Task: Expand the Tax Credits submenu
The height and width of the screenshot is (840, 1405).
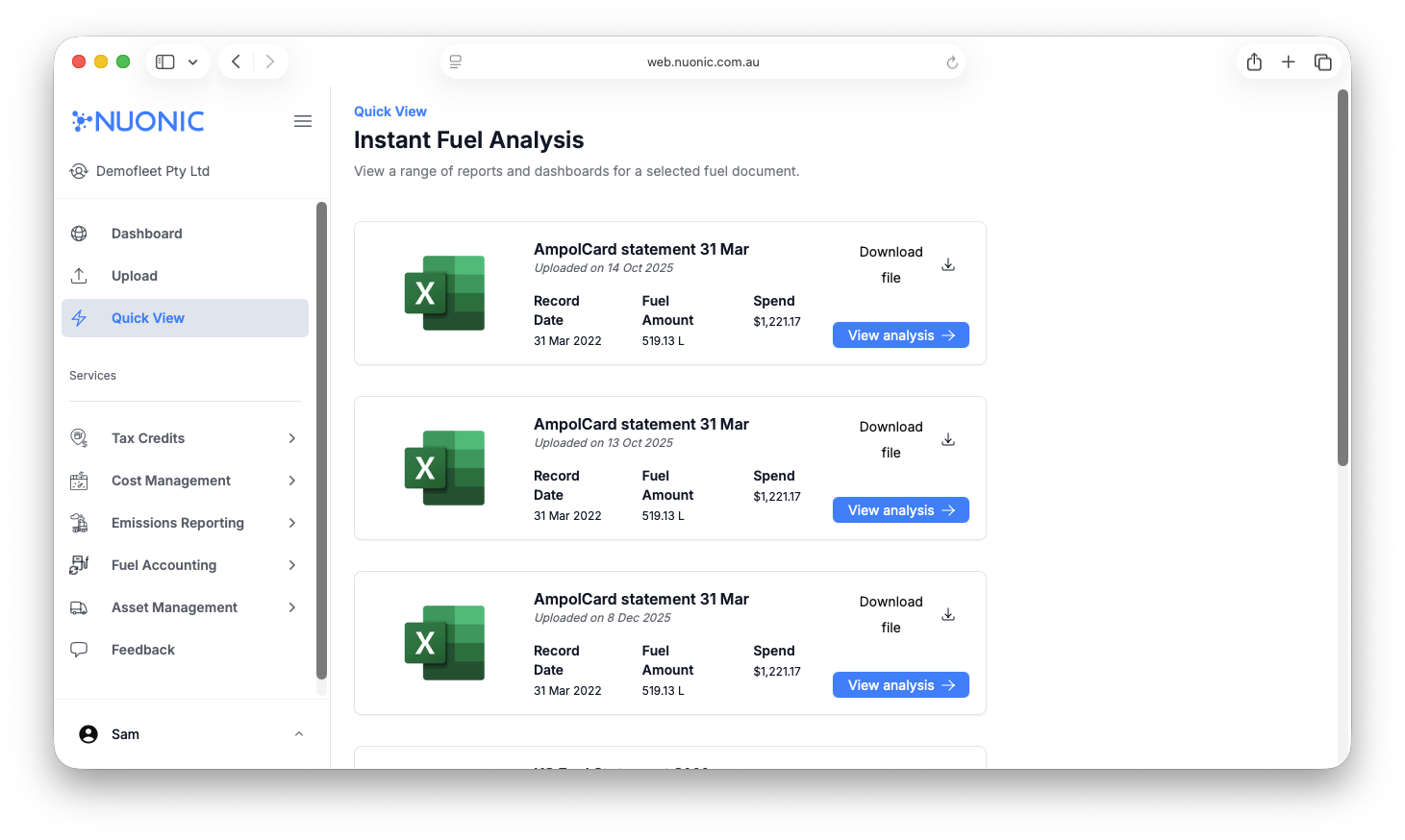Action: (292, 438)
